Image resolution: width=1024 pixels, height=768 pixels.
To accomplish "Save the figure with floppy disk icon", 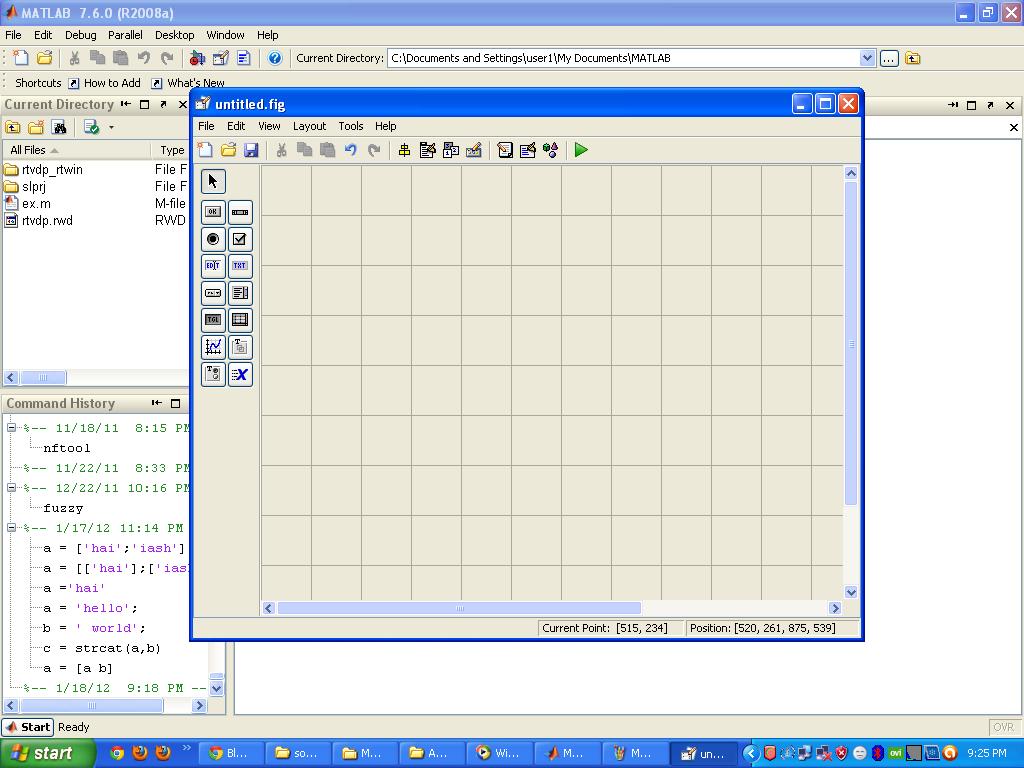I will [251, 150].
